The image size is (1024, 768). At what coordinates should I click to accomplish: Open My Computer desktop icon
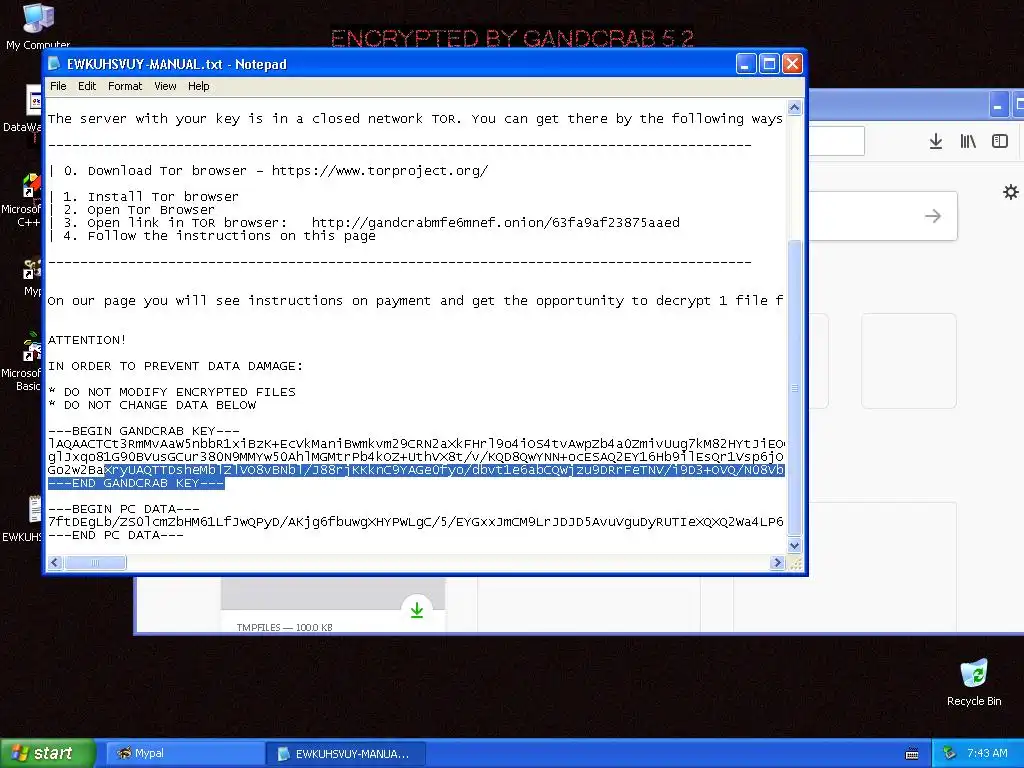[37, 26]
